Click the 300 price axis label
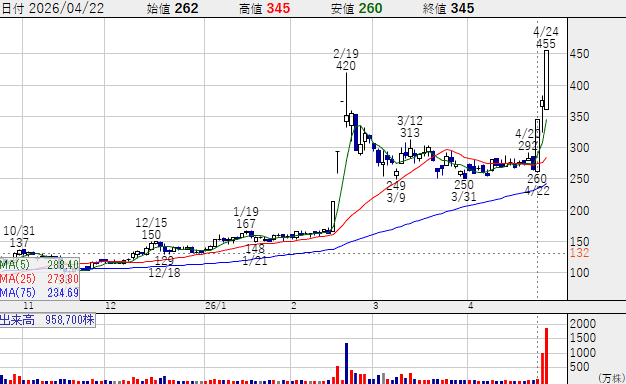The image size is (626, 384). coord(579,148)
